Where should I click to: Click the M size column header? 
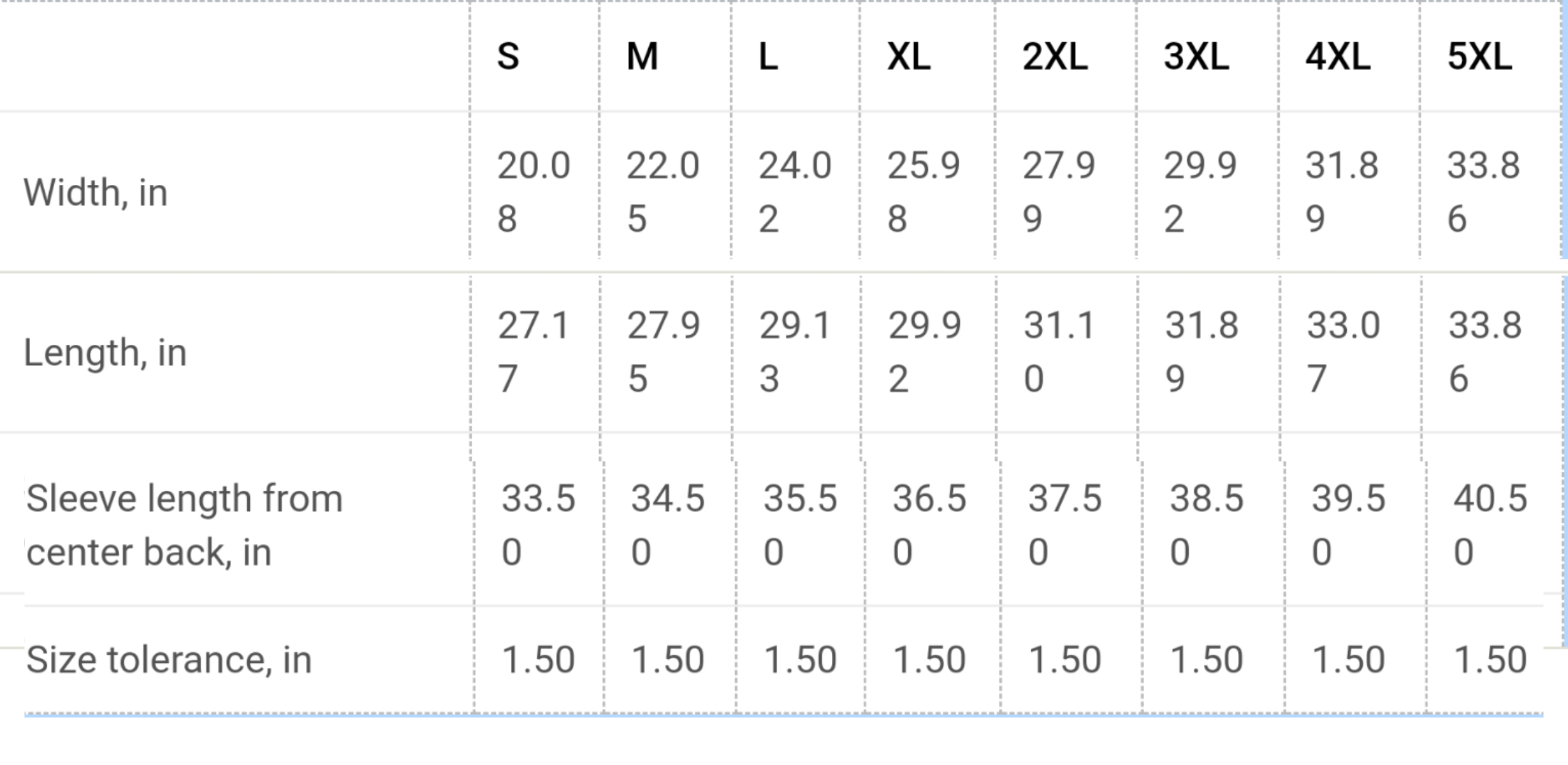[x=642, y=57]
